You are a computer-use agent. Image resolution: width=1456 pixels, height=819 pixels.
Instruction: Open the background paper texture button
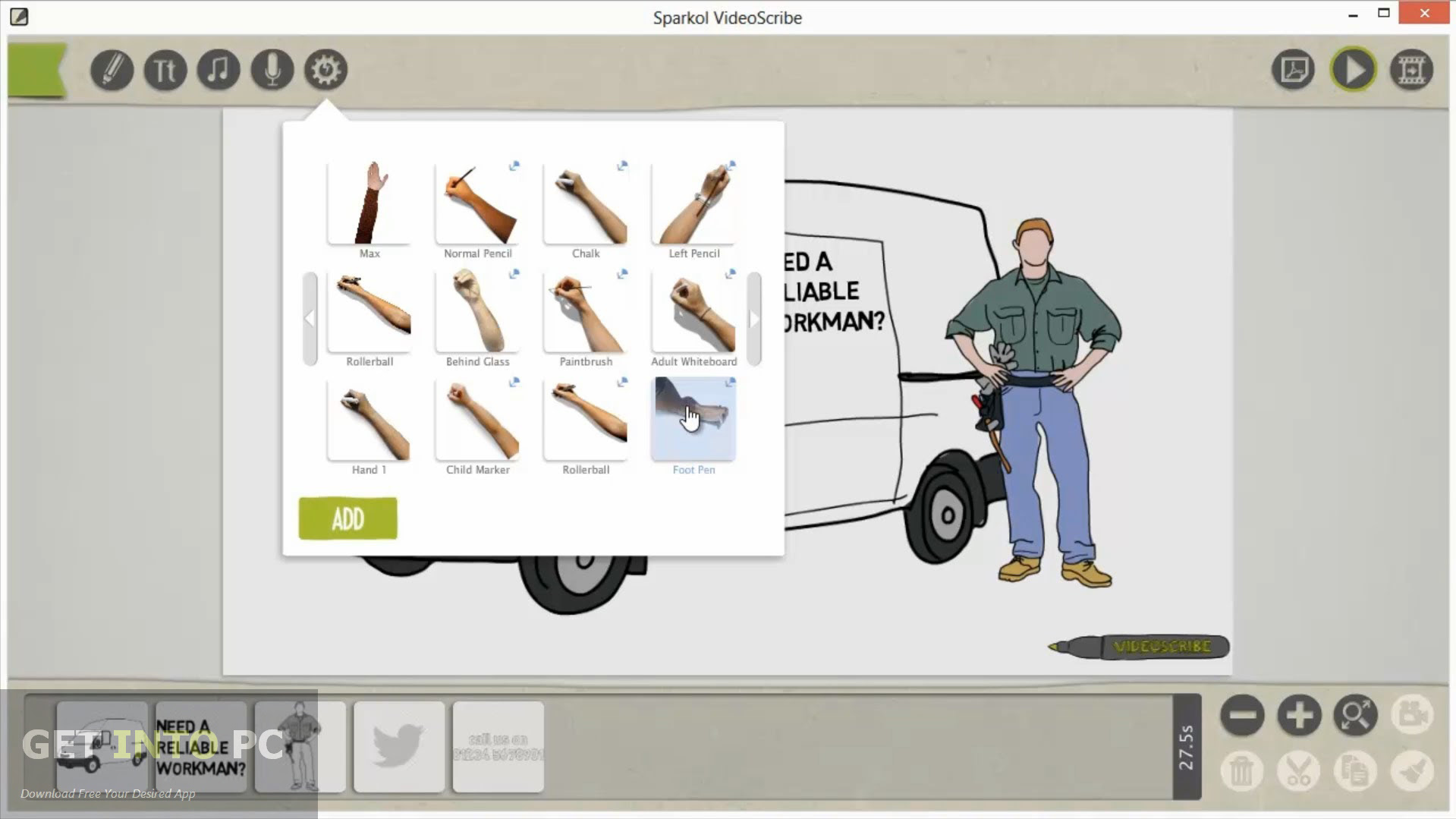pyautogui.click(x=1293, y=71)
